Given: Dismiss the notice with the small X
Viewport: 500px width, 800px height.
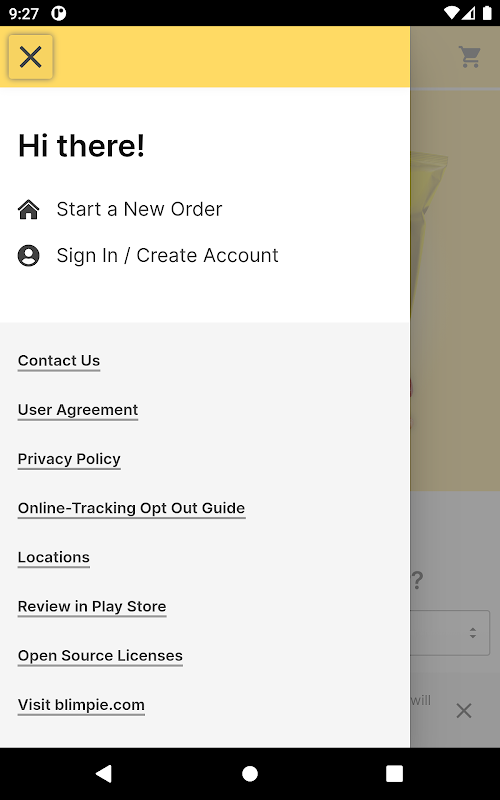Looking at the screenshot, I should click(x=464, y=711).
